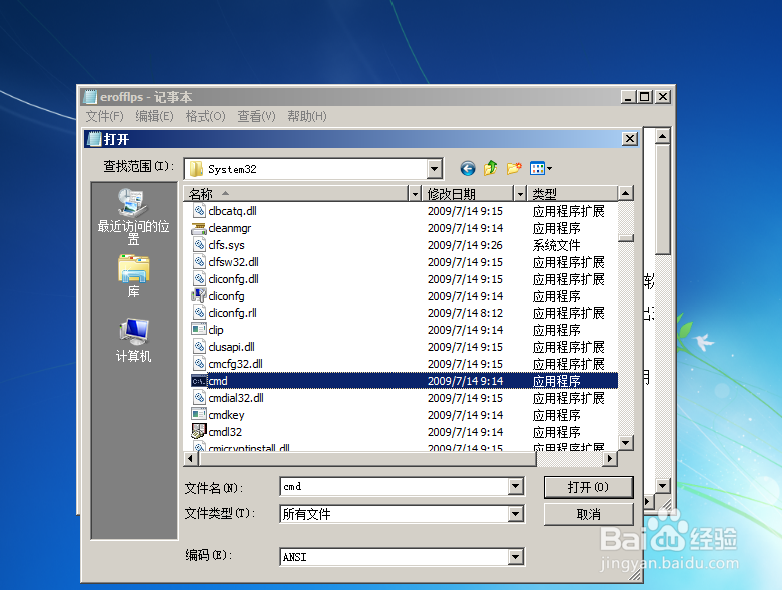Select the clfsw32.dll file icon
This screenshot has height=590, width=782.
click(199, 262)
